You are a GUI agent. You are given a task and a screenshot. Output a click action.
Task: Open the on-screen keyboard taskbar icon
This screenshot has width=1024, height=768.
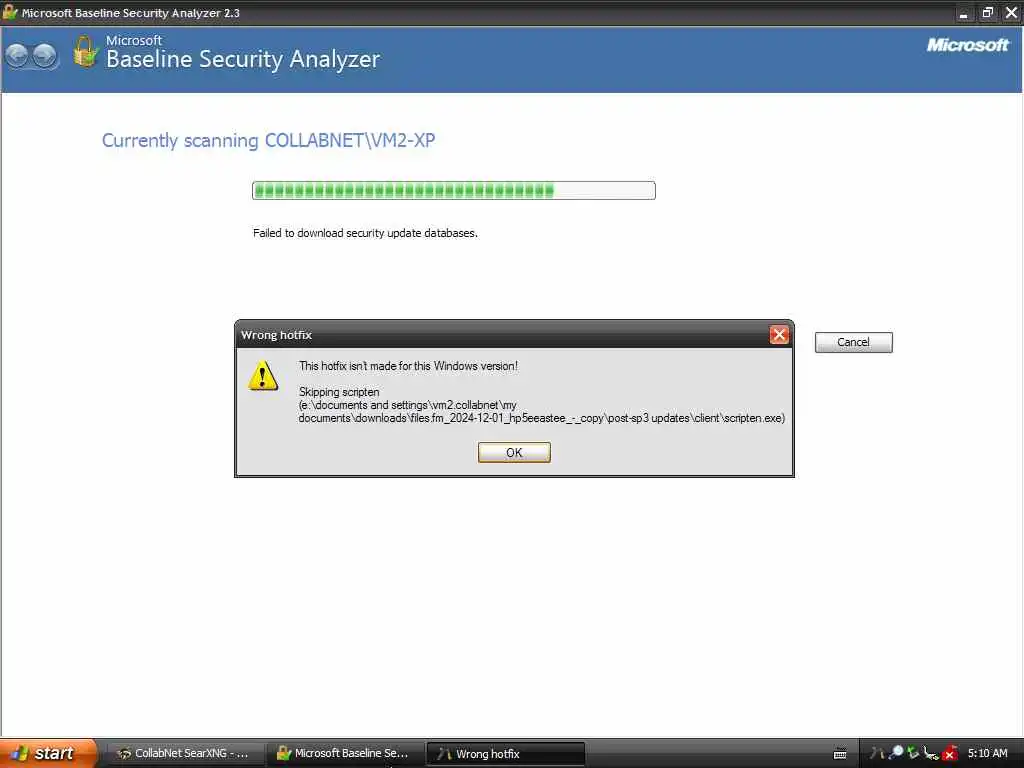(x=840, y=754)
